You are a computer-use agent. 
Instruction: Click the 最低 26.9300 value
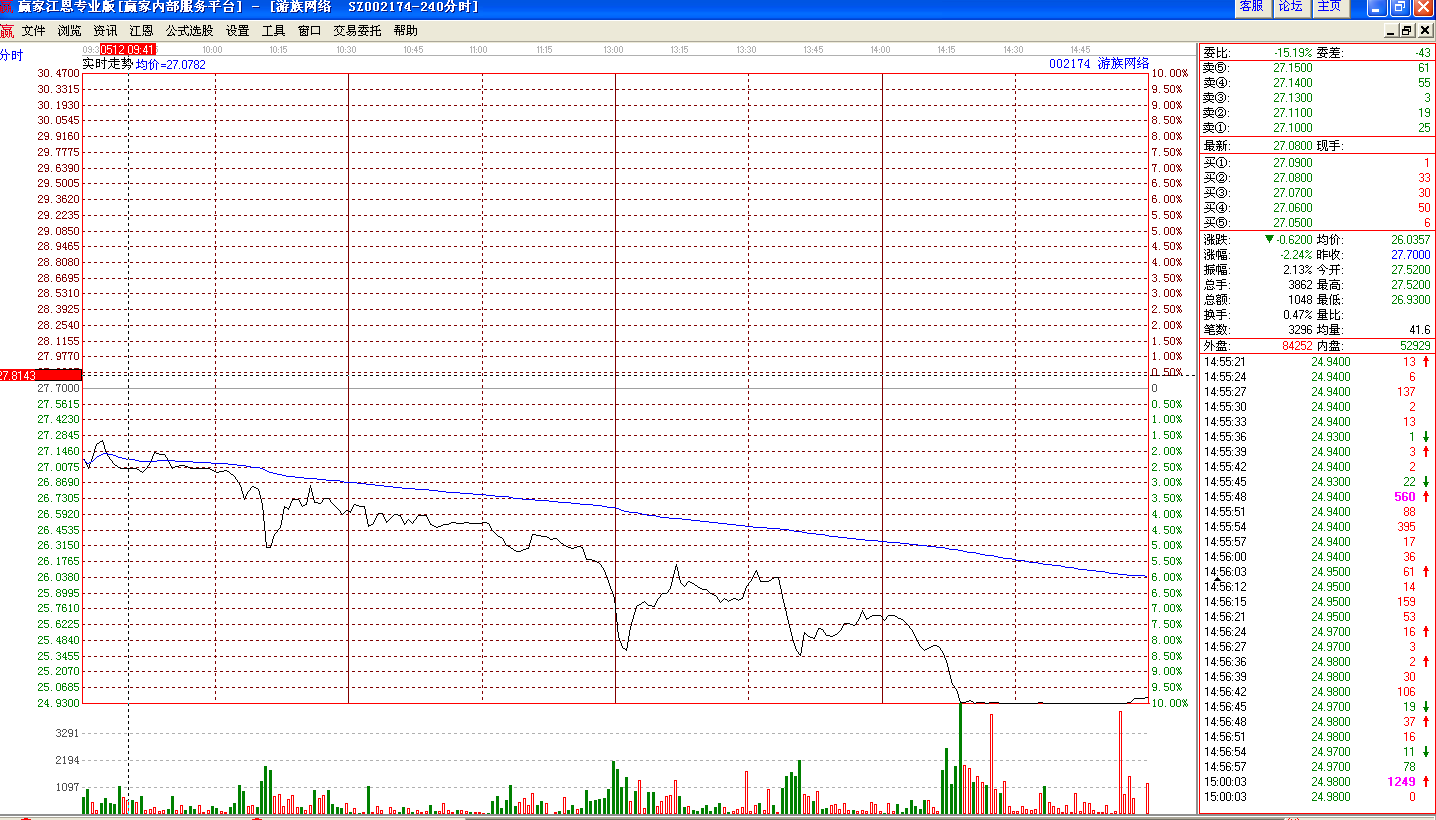click(x=1411, y=300)
